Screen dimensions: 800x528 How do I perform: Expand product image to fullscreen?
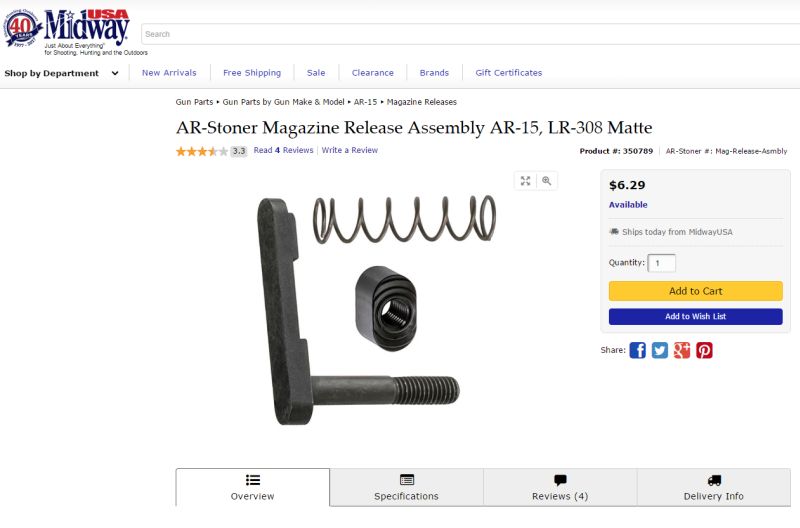tap(526, 181)
